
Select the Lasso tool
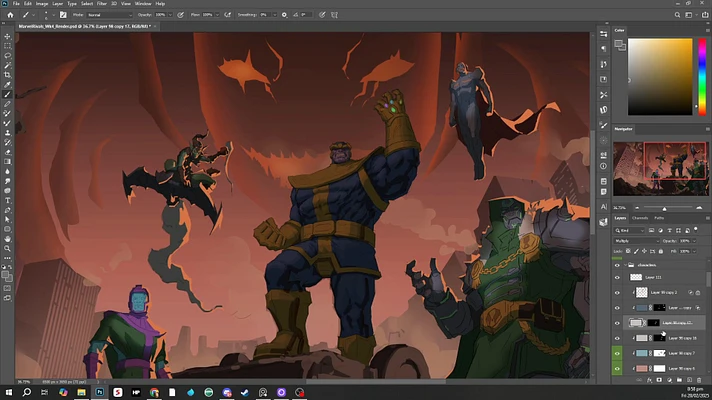click(x=7, y=55)
